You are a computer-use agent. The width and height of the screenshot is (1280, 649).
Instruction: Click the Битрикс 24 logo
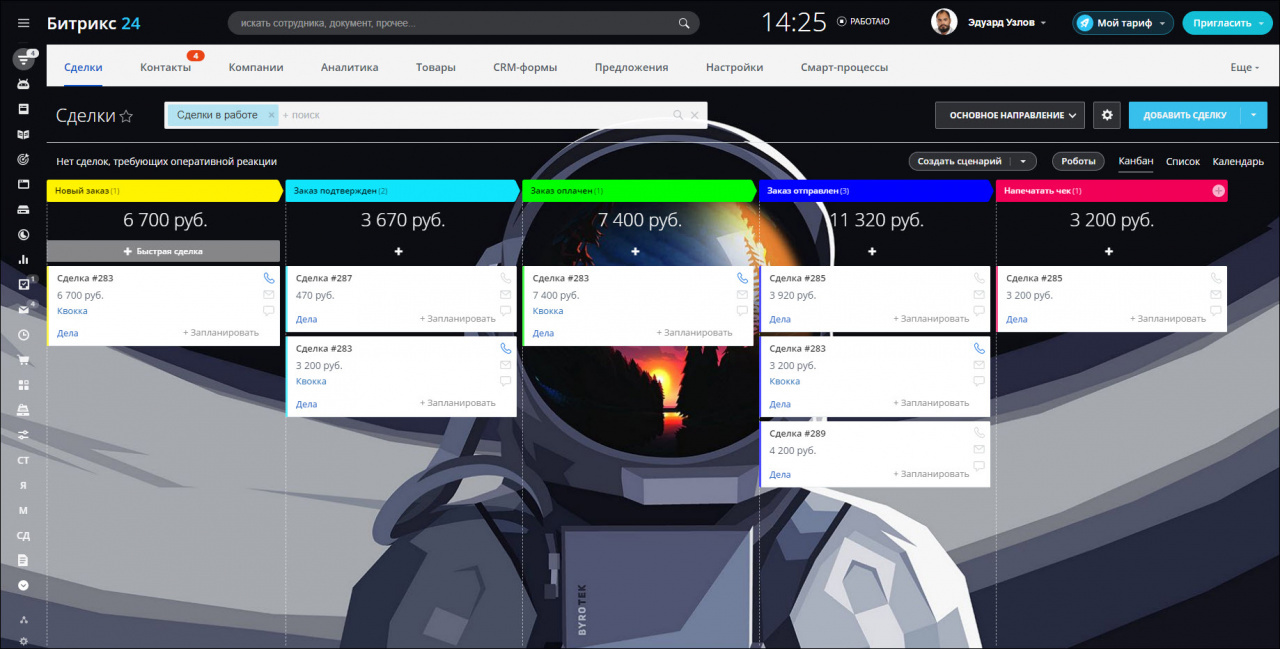94,23
